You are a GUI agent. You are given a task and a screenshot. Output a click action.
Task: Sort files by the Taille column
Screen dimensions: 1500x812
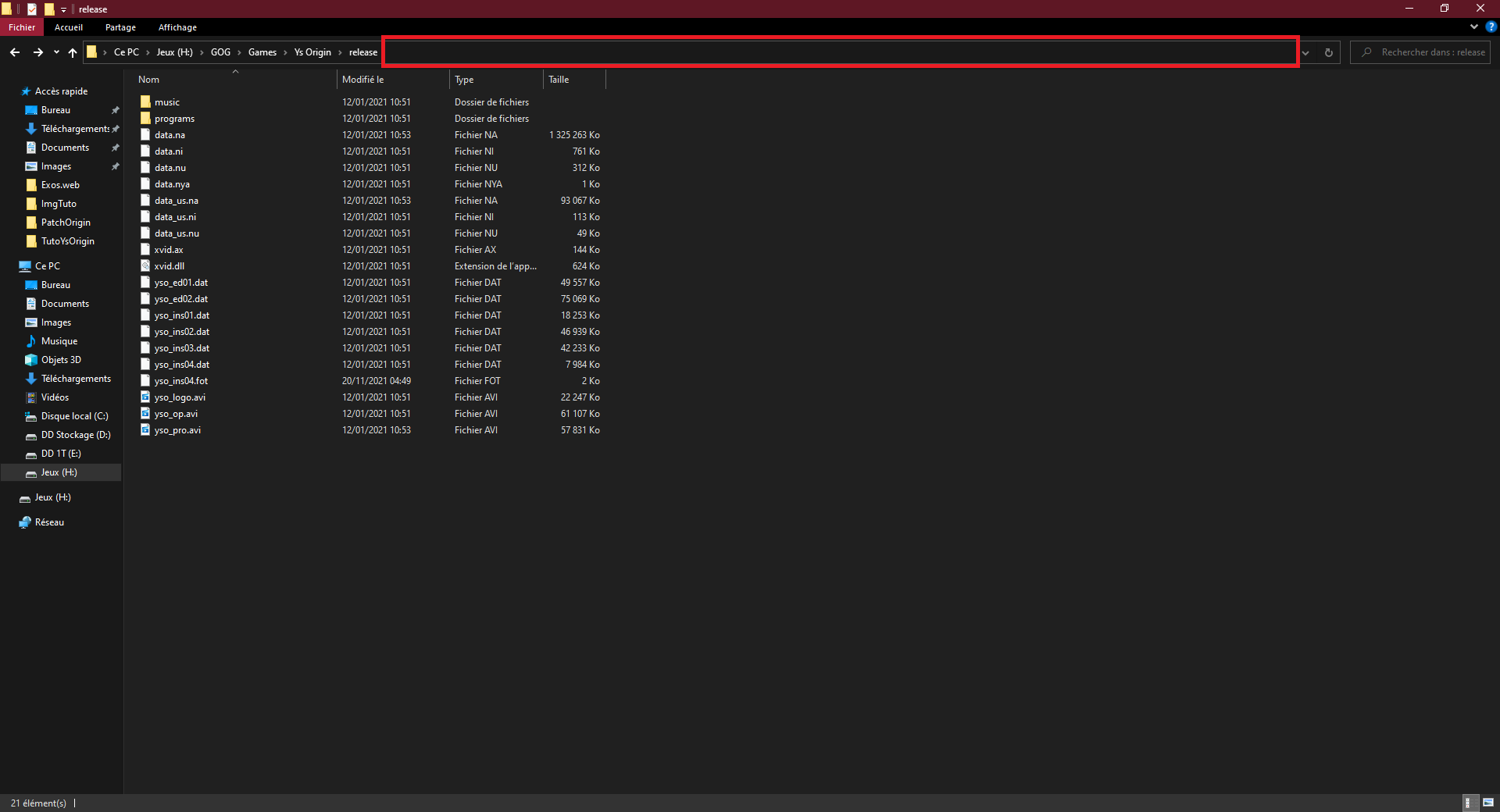559,80
